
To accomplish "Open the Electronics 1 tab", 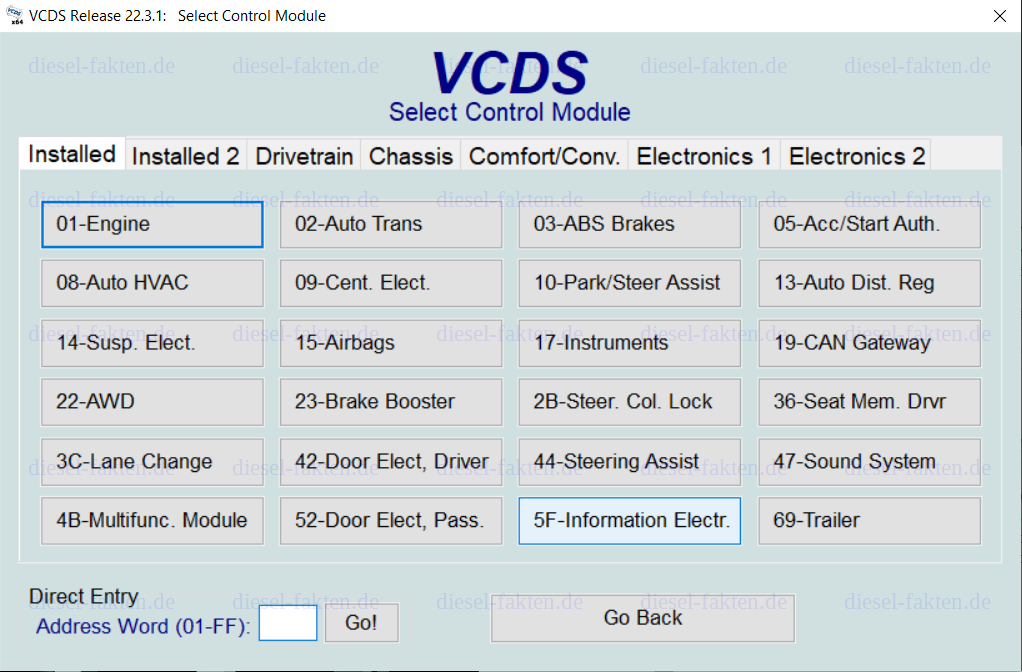I will click(704, 156).
